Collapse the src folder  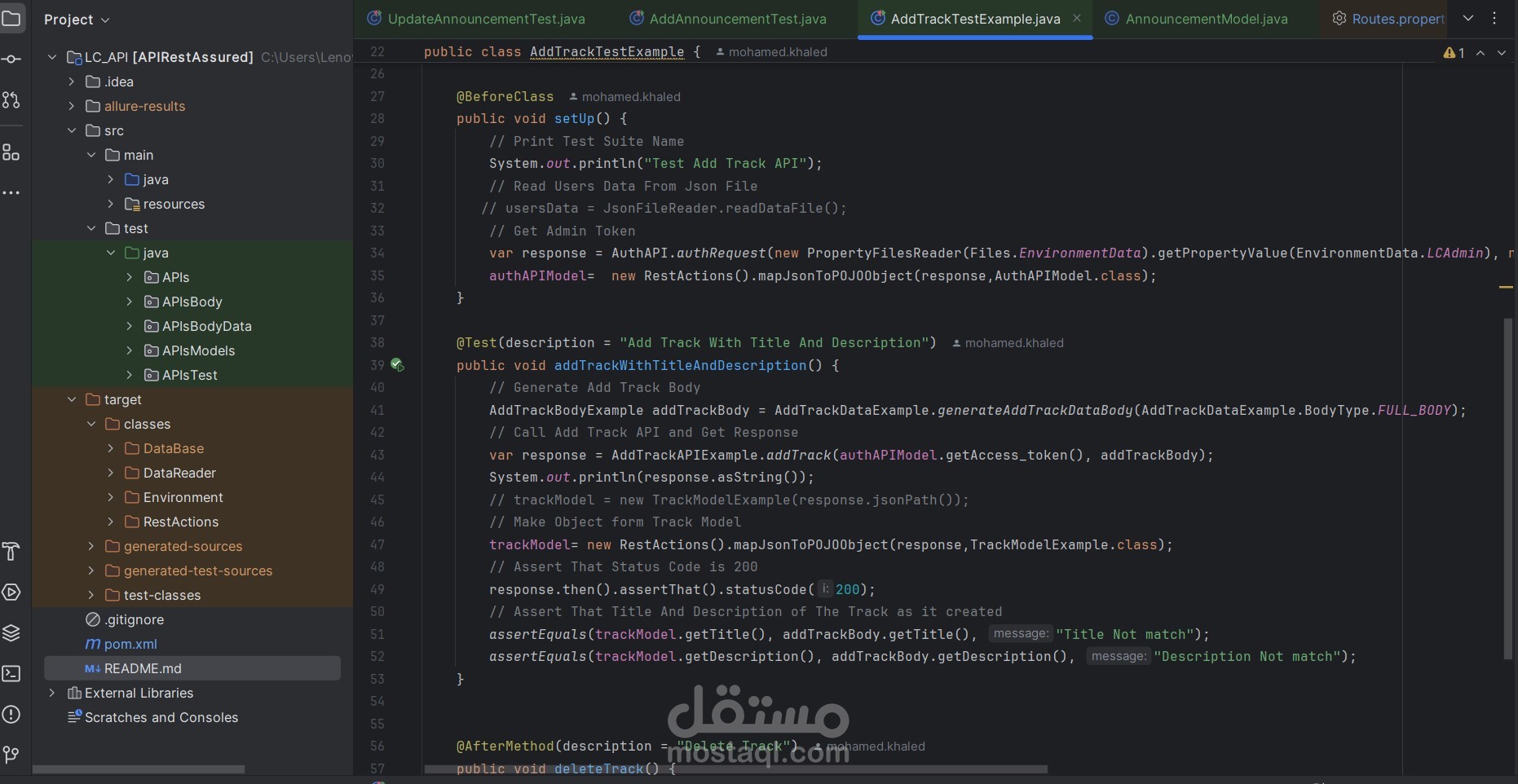click(72, 130)
